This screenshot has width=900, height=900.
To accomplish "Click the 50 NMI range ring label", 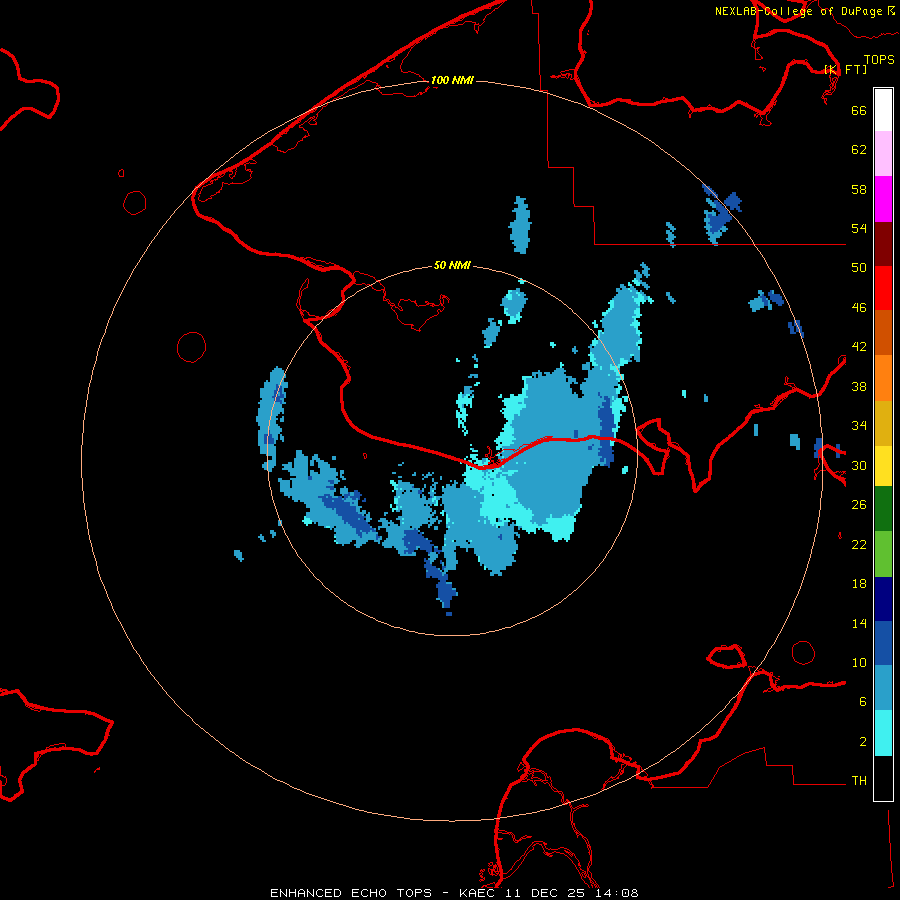I will [452, 265].
